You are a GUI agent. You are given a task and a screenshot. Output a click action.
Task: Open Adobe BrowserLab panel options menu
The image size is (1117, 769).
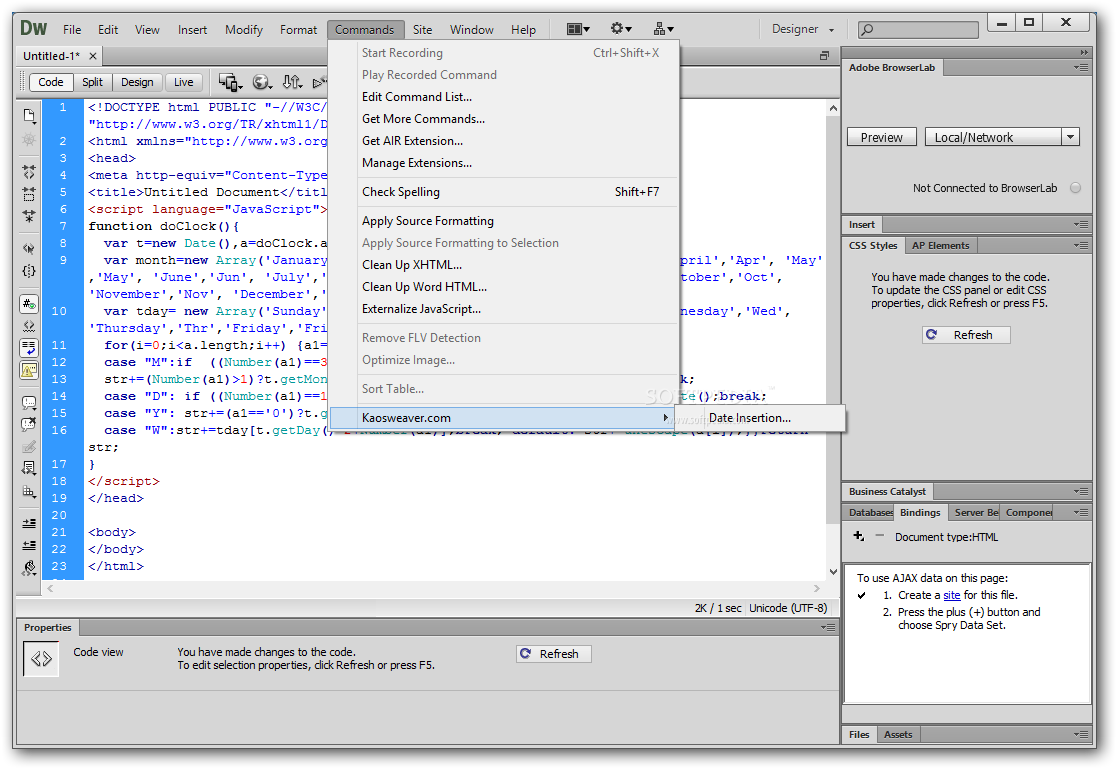tap(1081, 68)
